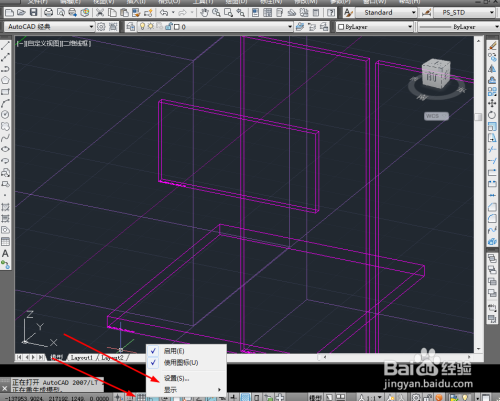Screen dimensions: 500x401
Task: Click the Workspace Settings gear icon
Action: pyautogui.click(x=101, y=27)
